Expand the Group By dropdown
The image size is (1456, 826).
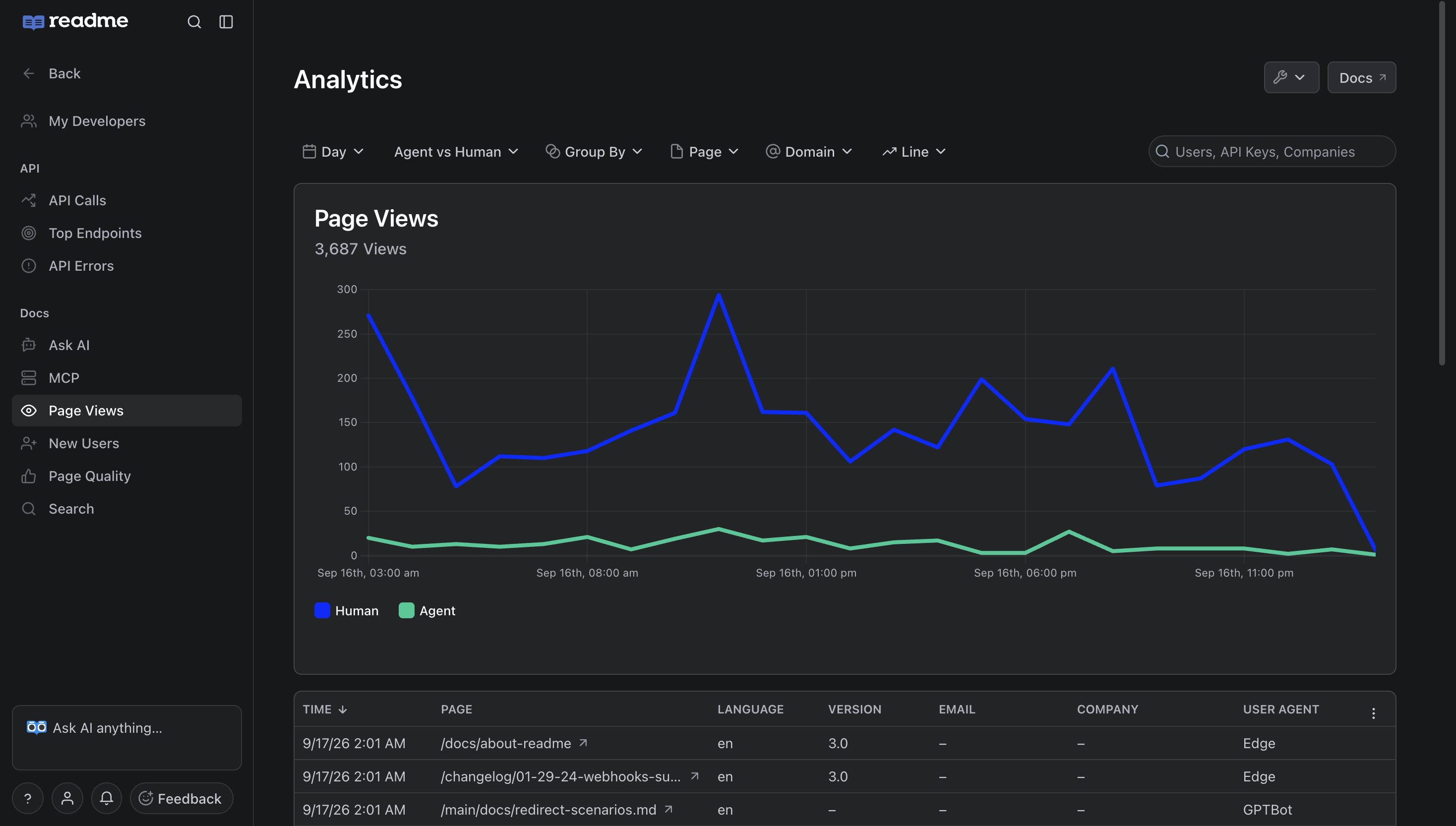tap(594, 152)
